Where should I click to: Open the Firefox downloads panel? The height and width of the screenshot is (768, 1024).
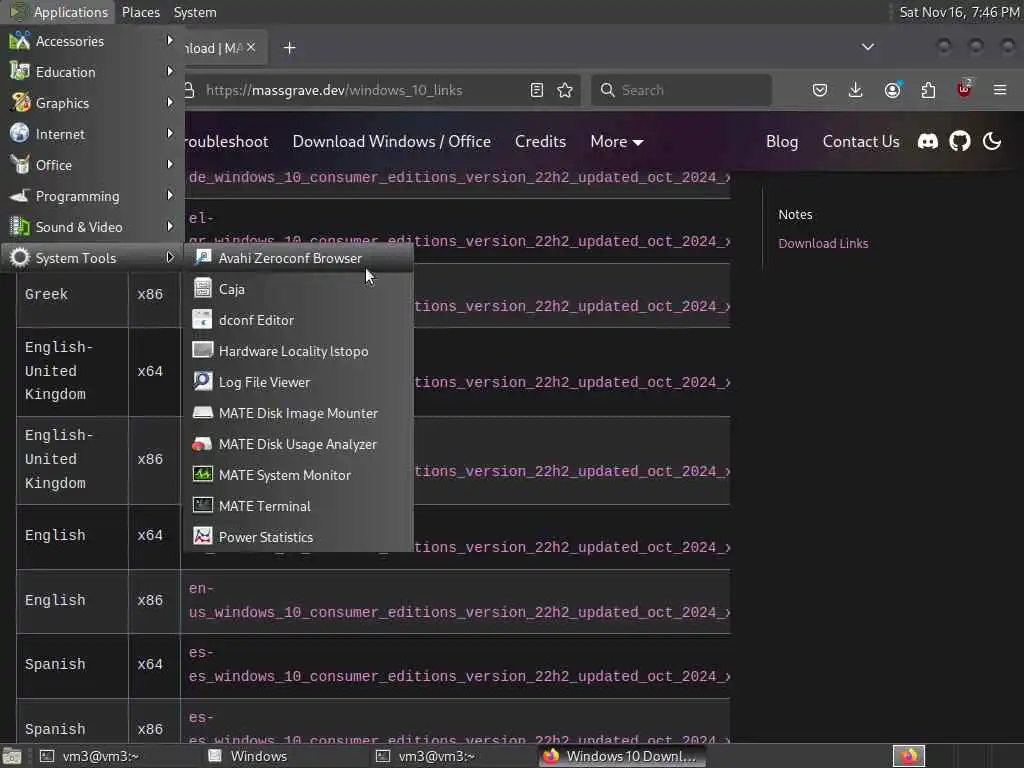pos(856,90)
